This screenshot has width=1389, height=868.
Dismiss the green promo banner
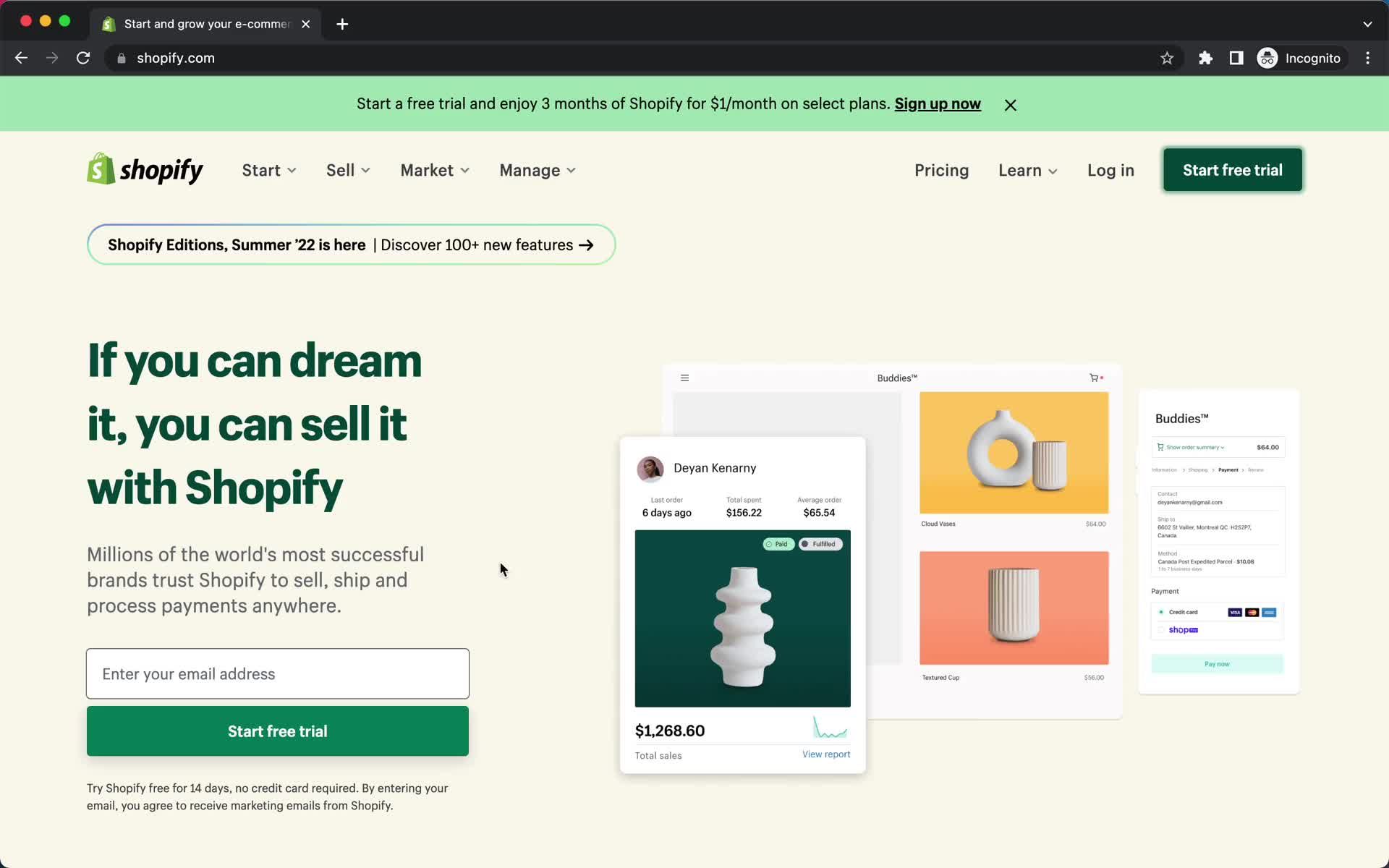(x=1010, y=105)
